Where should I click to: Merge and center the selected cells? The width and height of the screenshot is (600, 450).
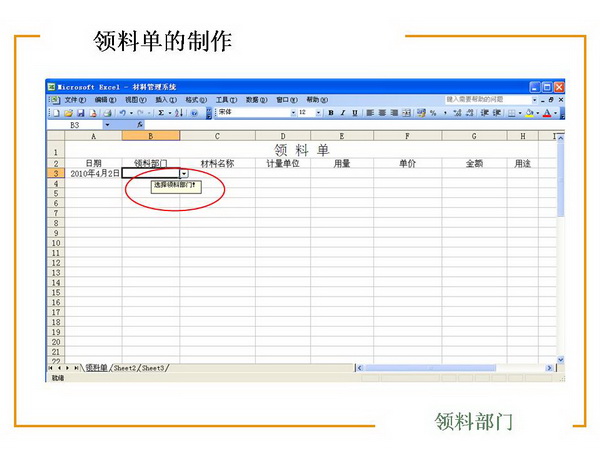point(406,113)
